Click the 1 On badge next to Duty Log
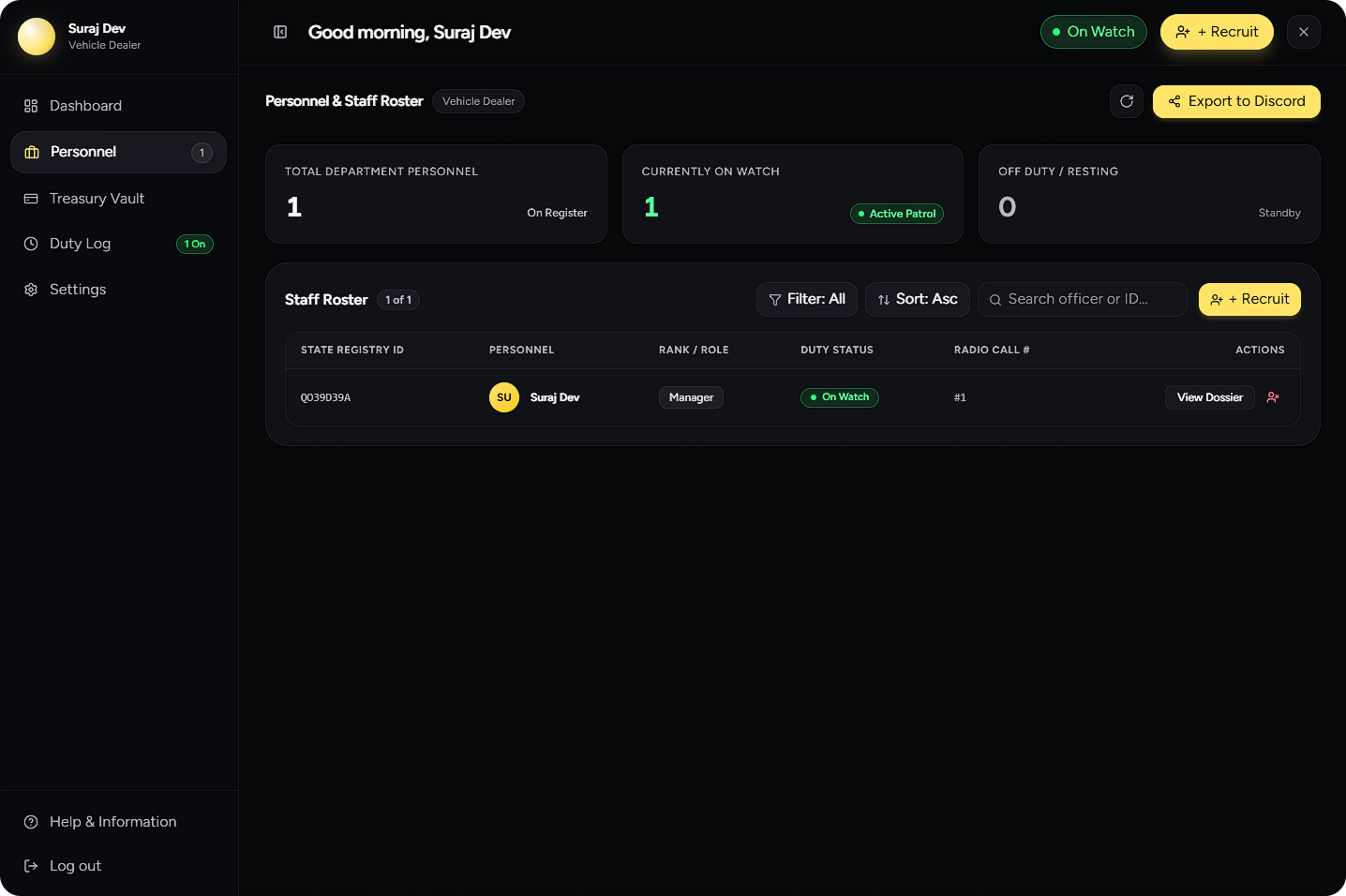This screenshot has height=896, width=1346. pyautogui.click(x=195, y=245)
